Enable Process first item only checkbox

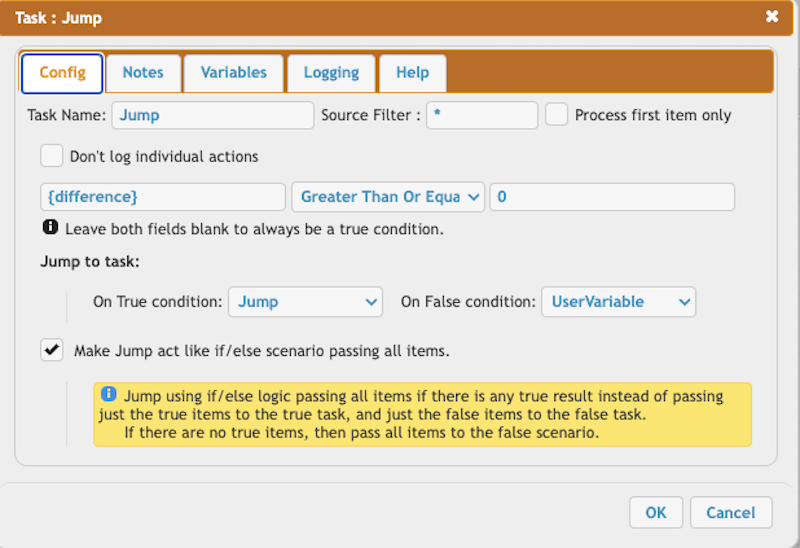[x=556, y=114]
